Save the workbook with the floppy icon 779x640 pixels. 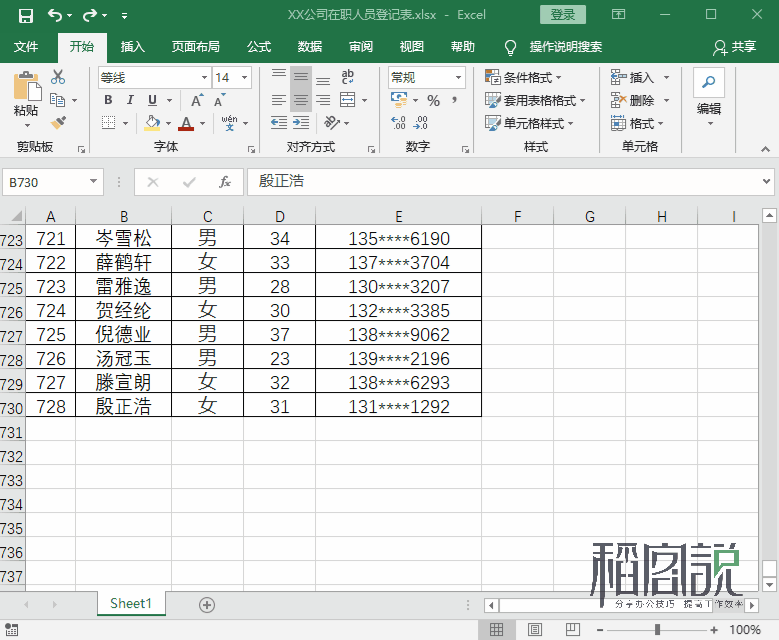pyautogui.click(x=25, y=16)
